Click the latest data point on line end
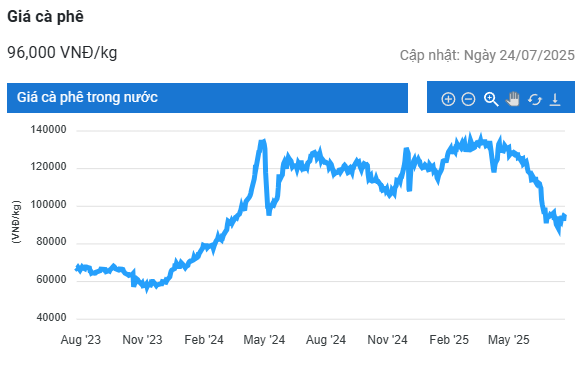The width and height of the screenshot is (585, 365). click(x=565, y=217)
